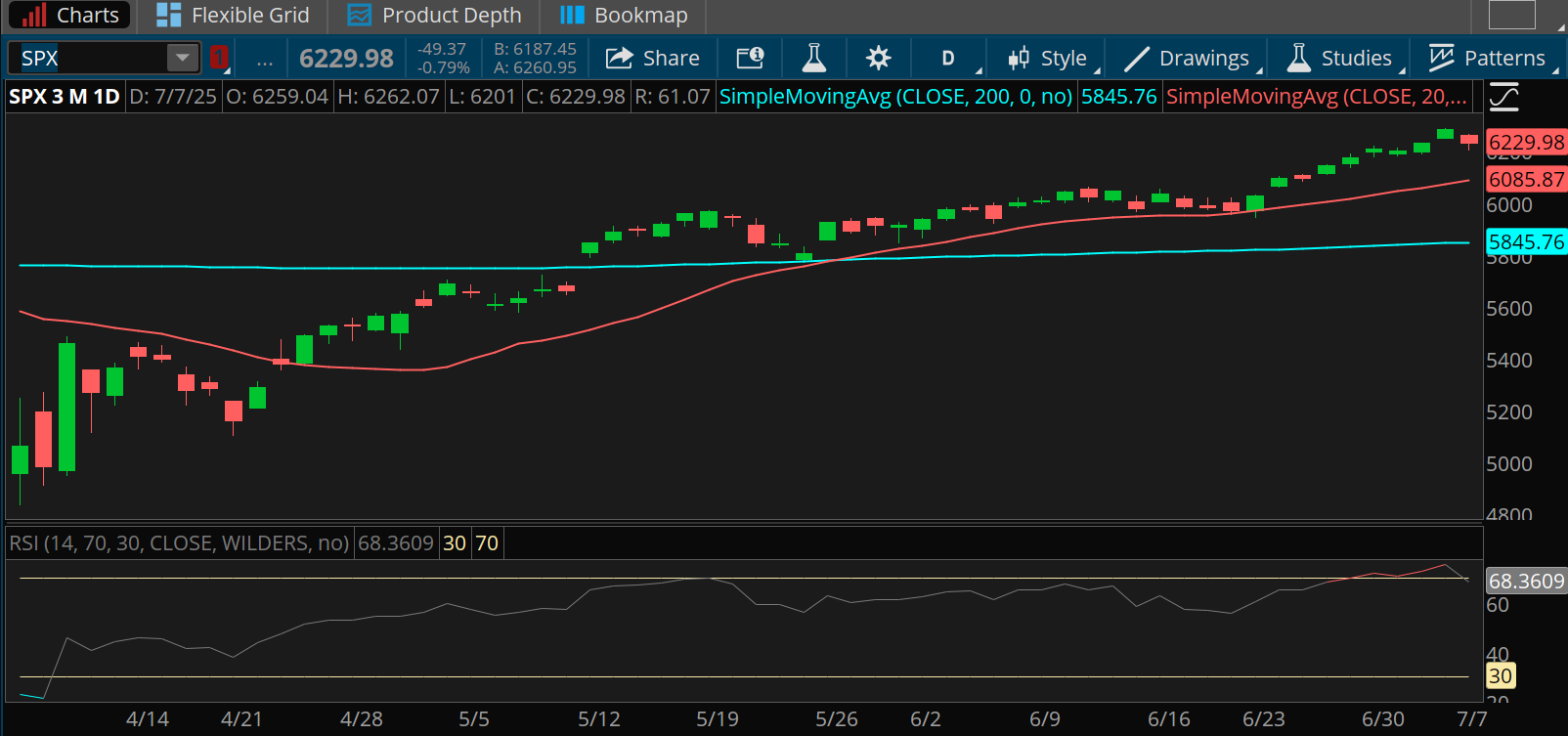Click the Studies flask icon

point(1298,59)
